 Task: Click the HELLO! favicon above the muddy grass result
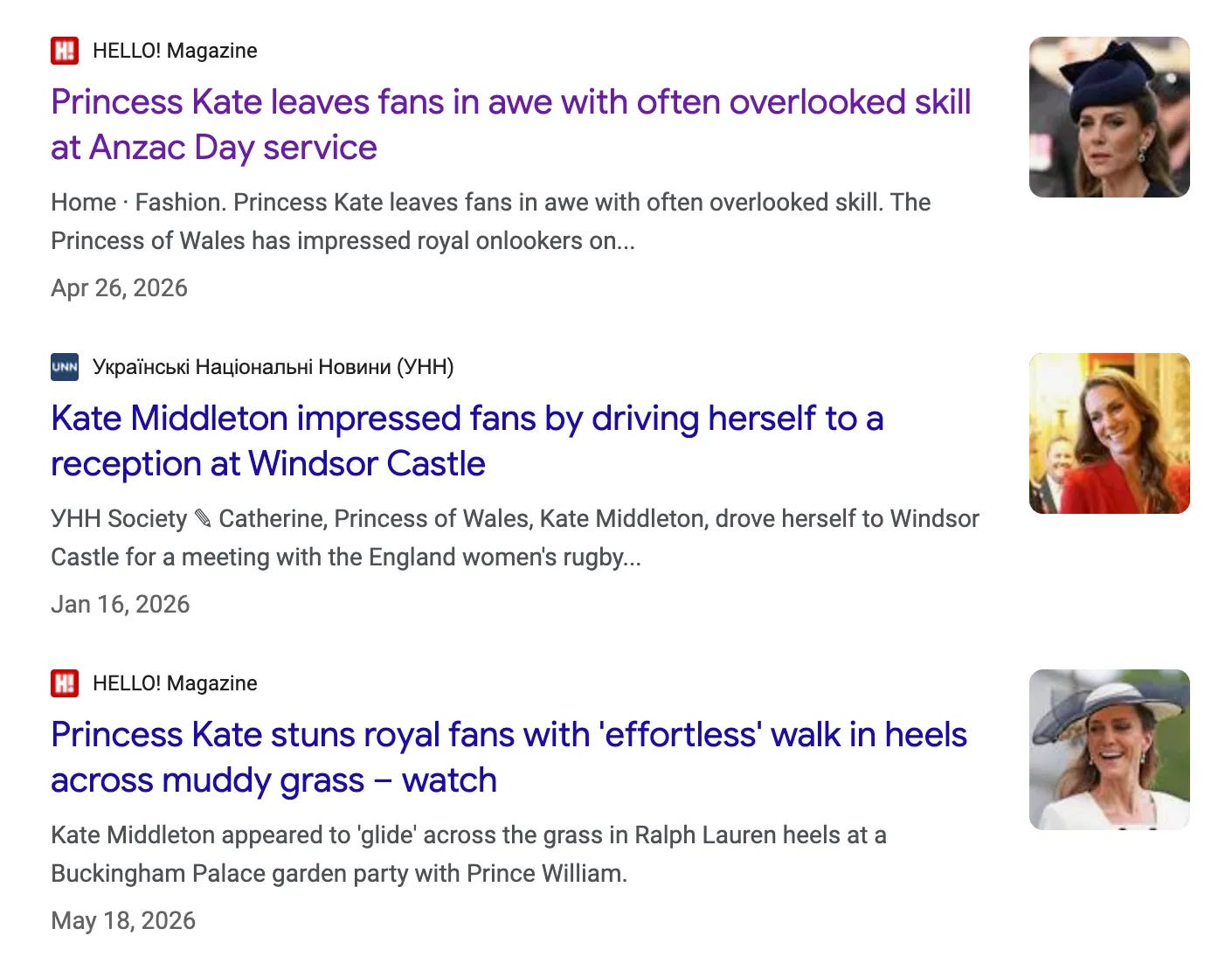coord(65,683)
